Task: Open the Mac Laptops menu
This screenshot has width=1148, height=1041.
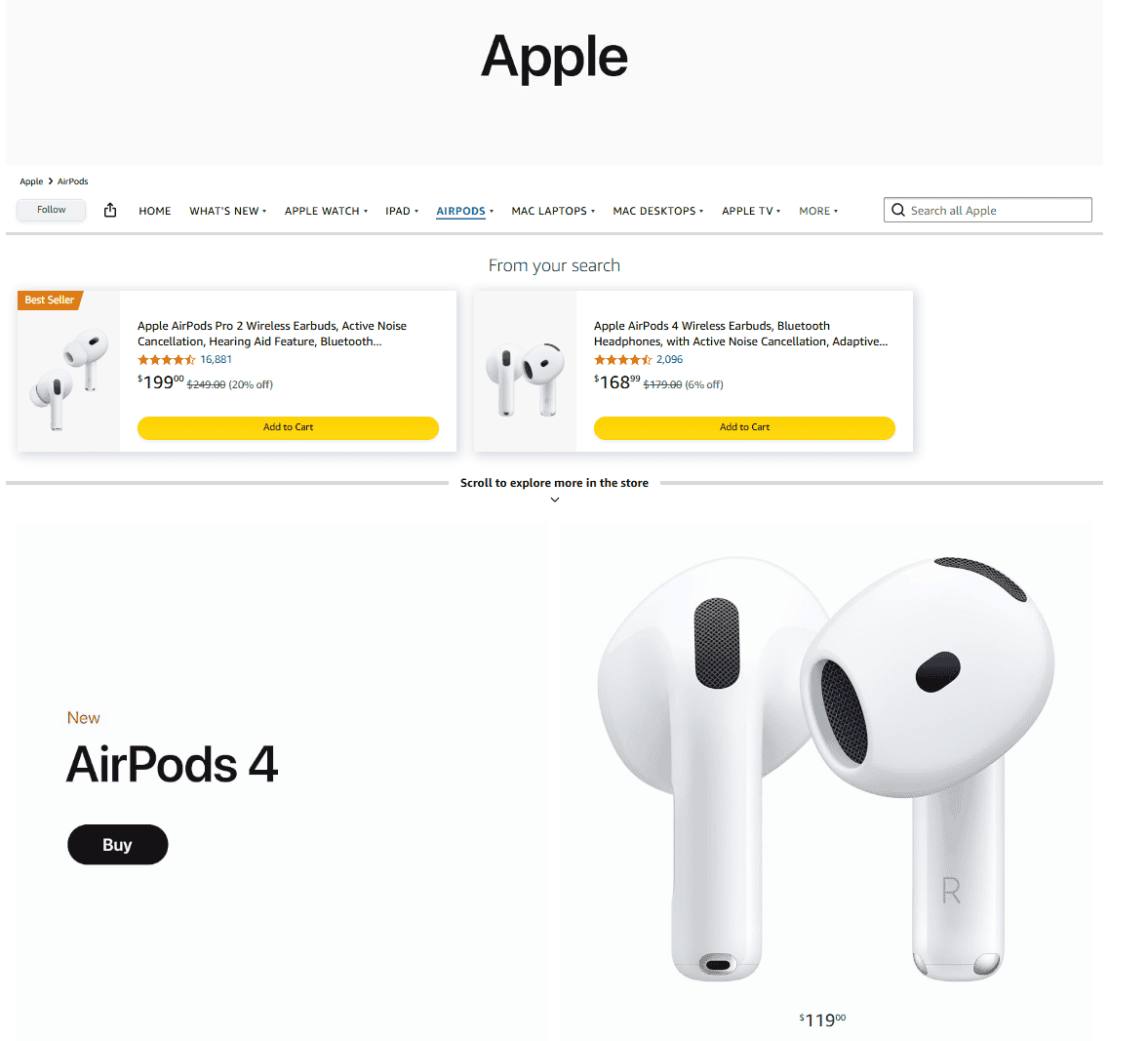Action: click(553, 211)
